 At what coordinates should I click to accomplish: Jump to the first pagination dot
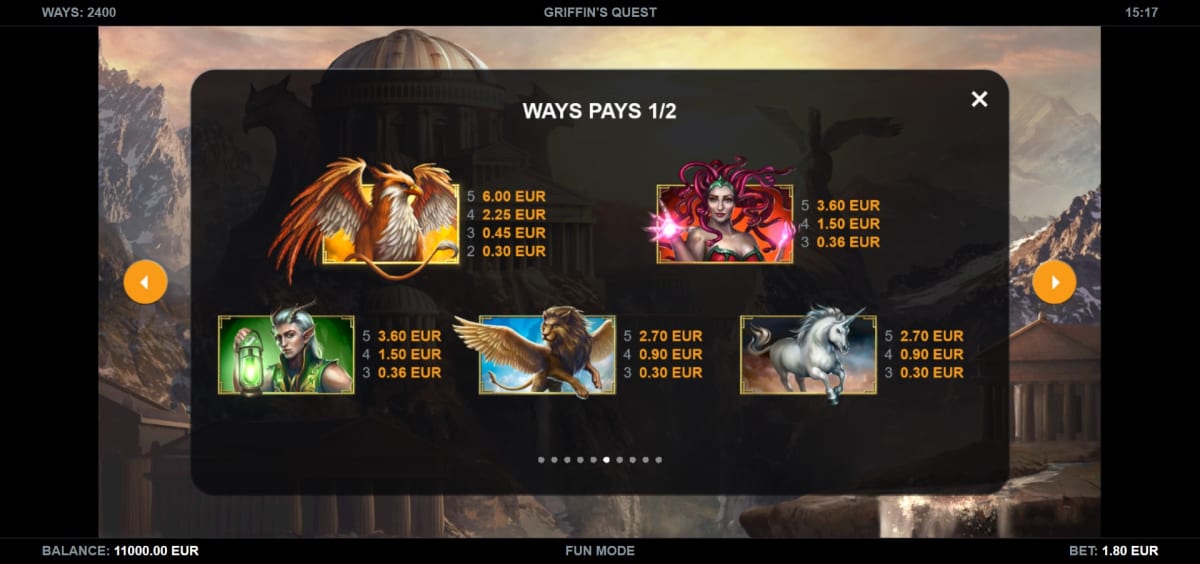541,460
